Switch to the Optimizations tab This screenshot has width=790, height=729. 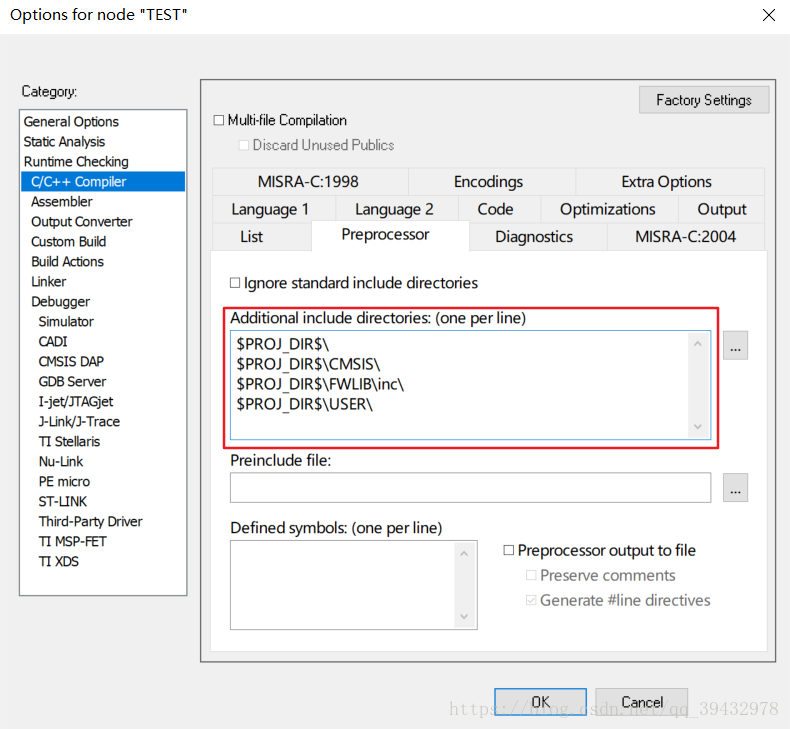coord(607,209)
